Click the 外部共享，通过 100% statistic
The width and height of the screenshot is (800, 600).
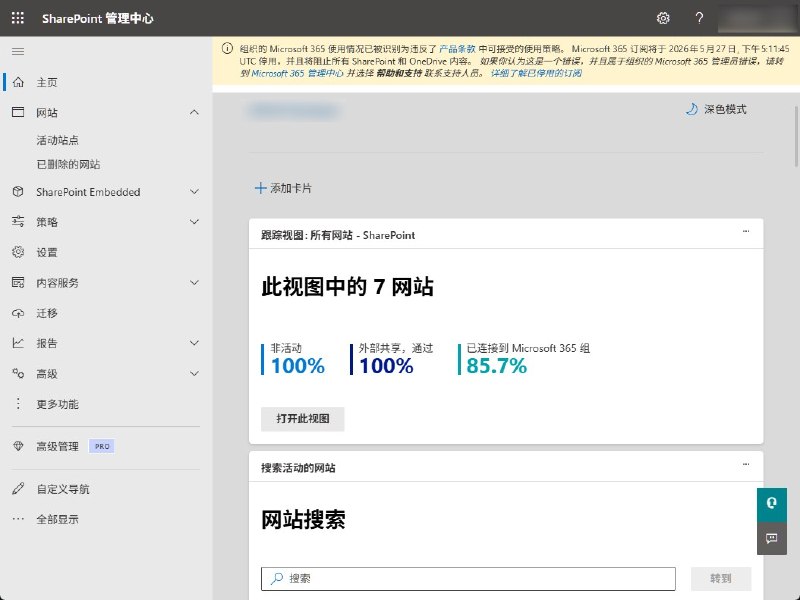pyautogui.click(x=392, y=359)
